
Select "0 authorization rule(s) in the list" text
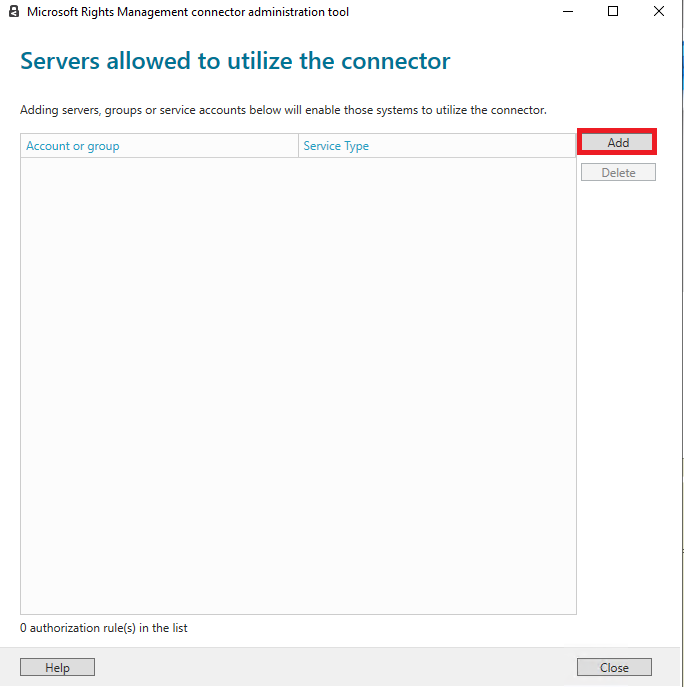(104, 628)
